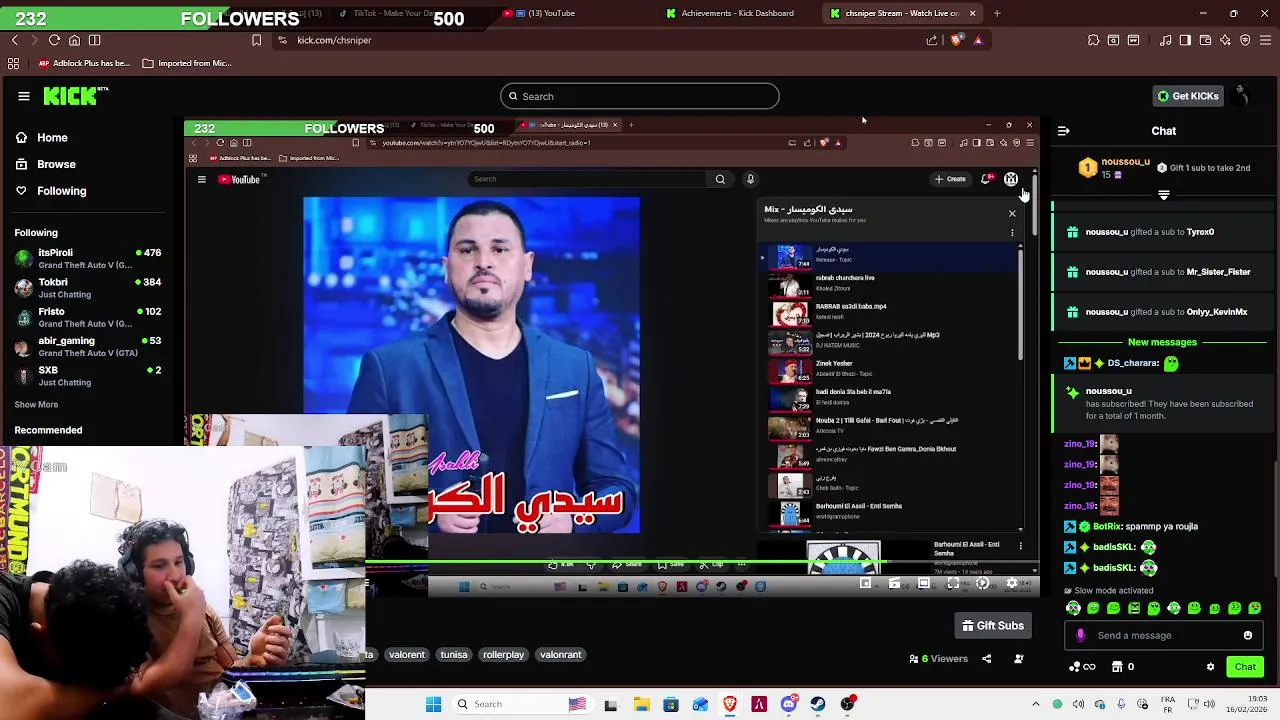Open Imported from Mic... bookmarks folder
This screenshot has height=720, width=1280.
point(187,63)
